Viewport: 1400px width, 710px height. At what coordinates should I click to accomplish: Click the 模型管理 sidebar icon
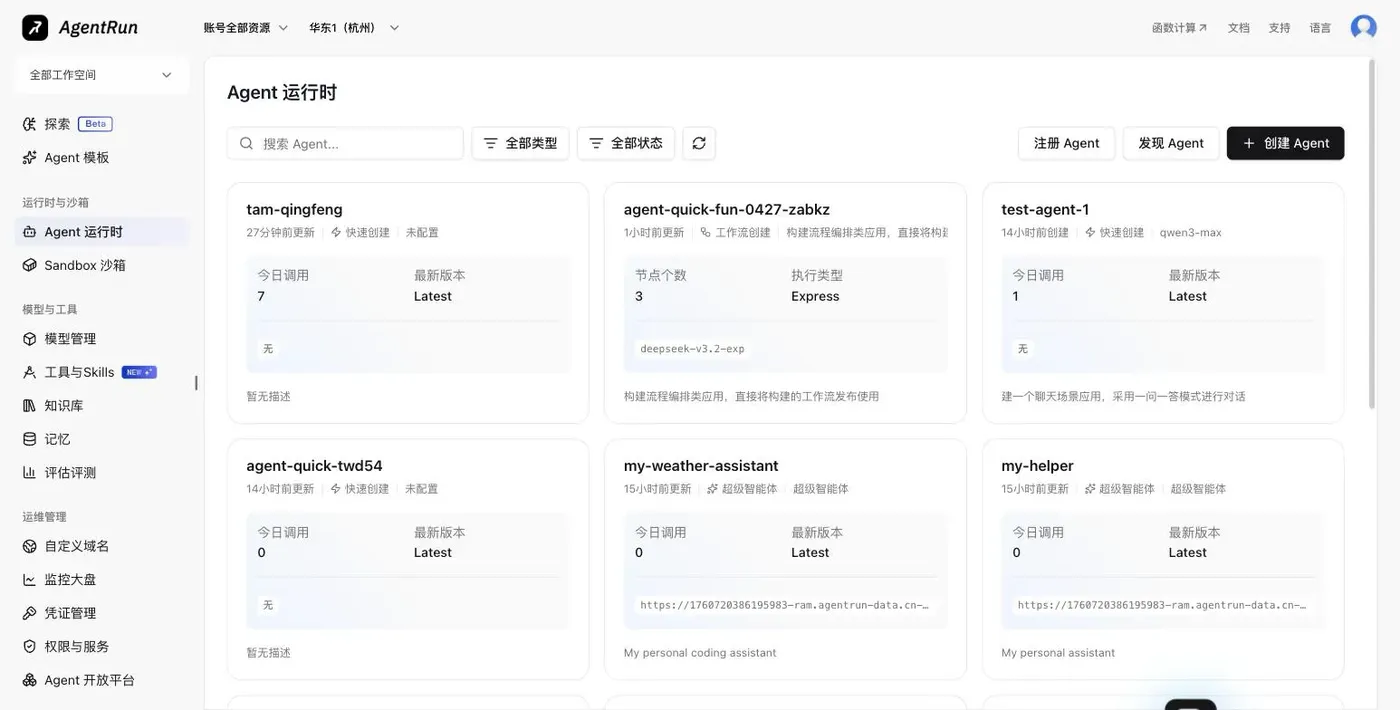coord(30,339)
